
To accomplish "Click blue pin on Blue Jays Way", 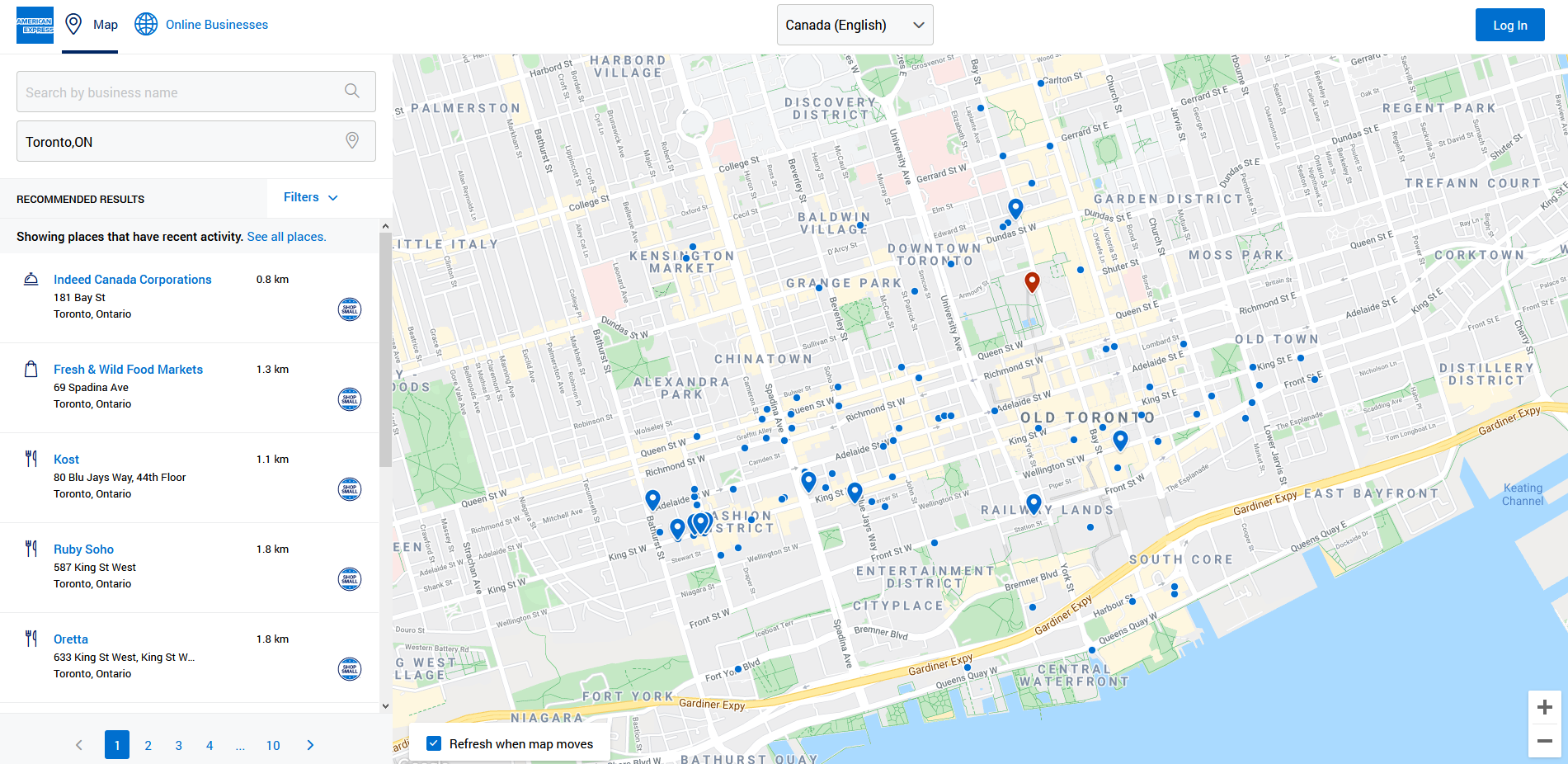I will tap(855, 493).
